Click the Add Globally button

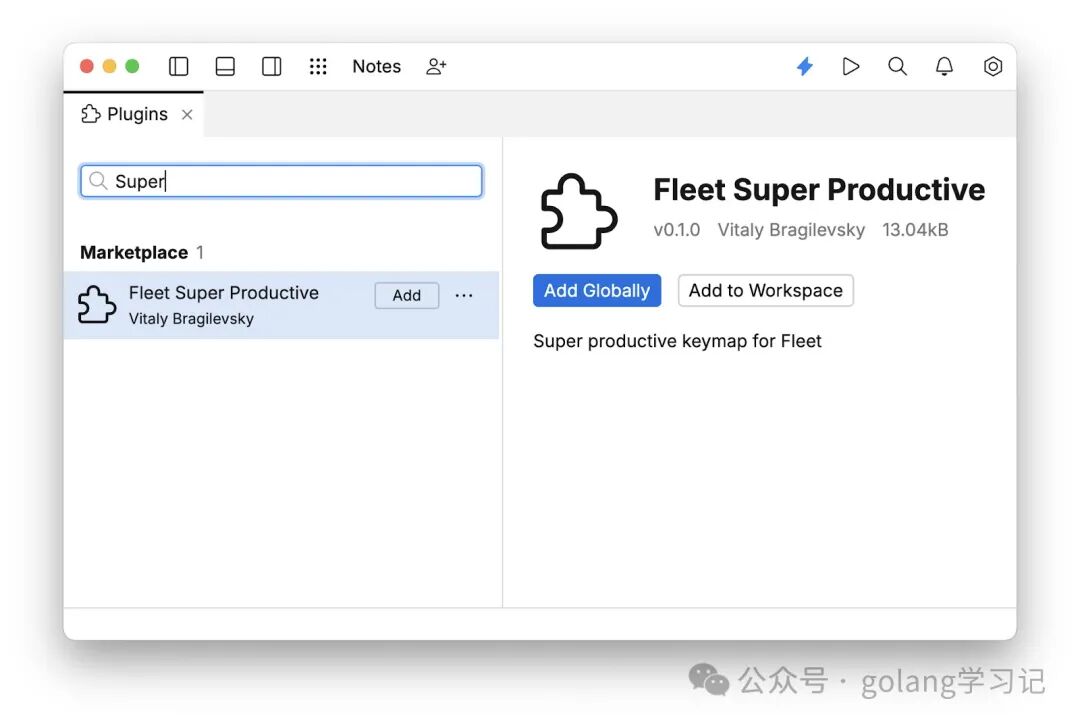[x=596, y=291]
